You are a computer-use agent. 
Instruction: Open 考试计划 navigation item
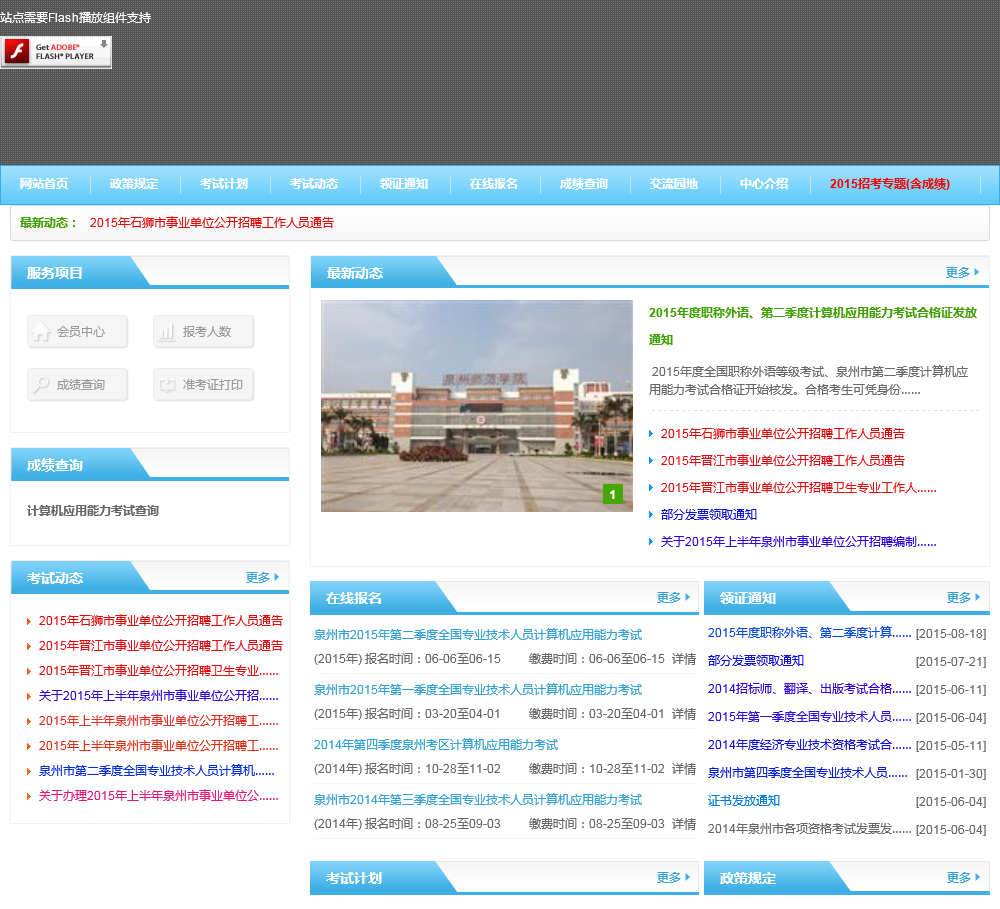point(223,184)
